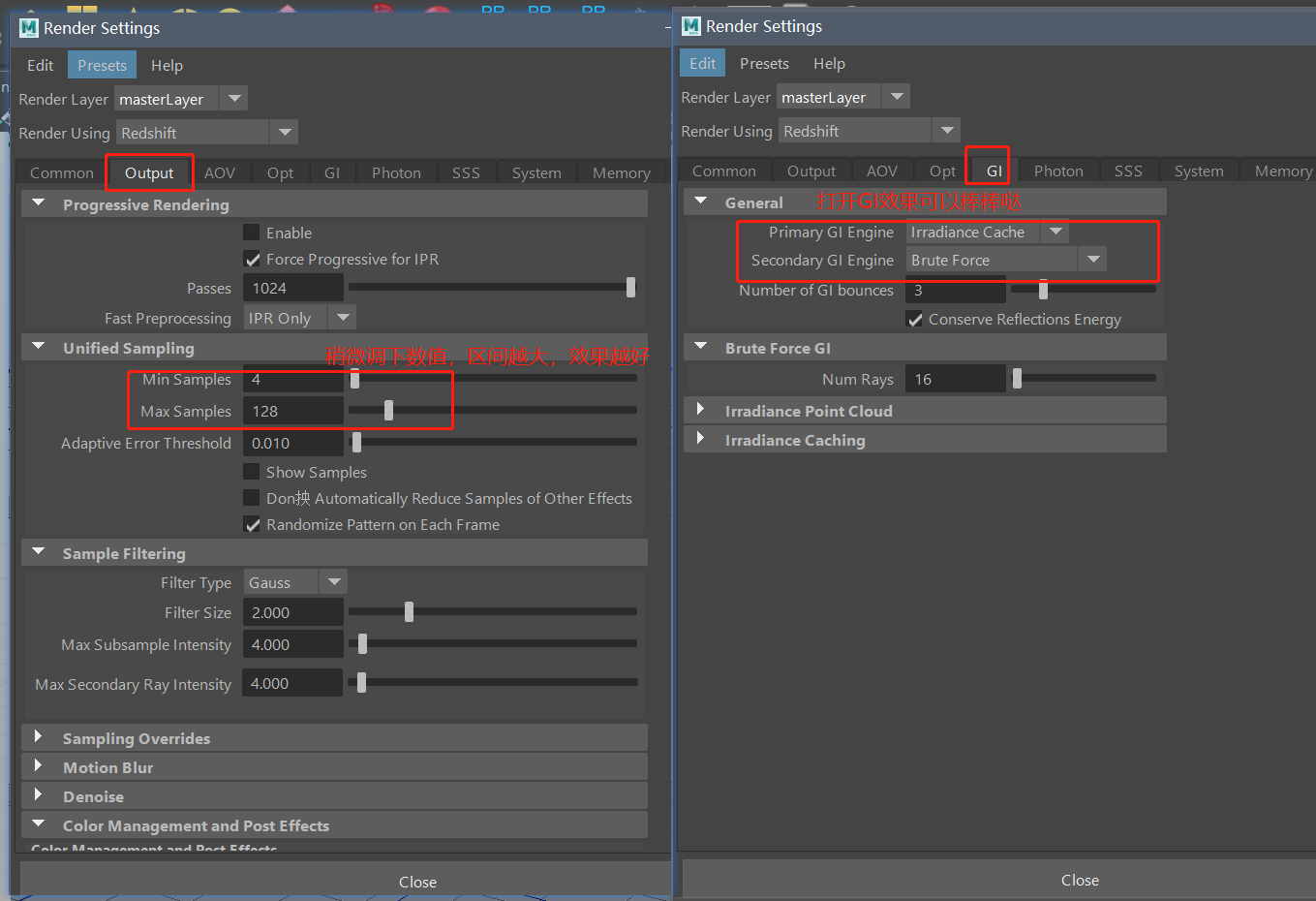Tick the Show Samples checkbox

click(252, 472)
